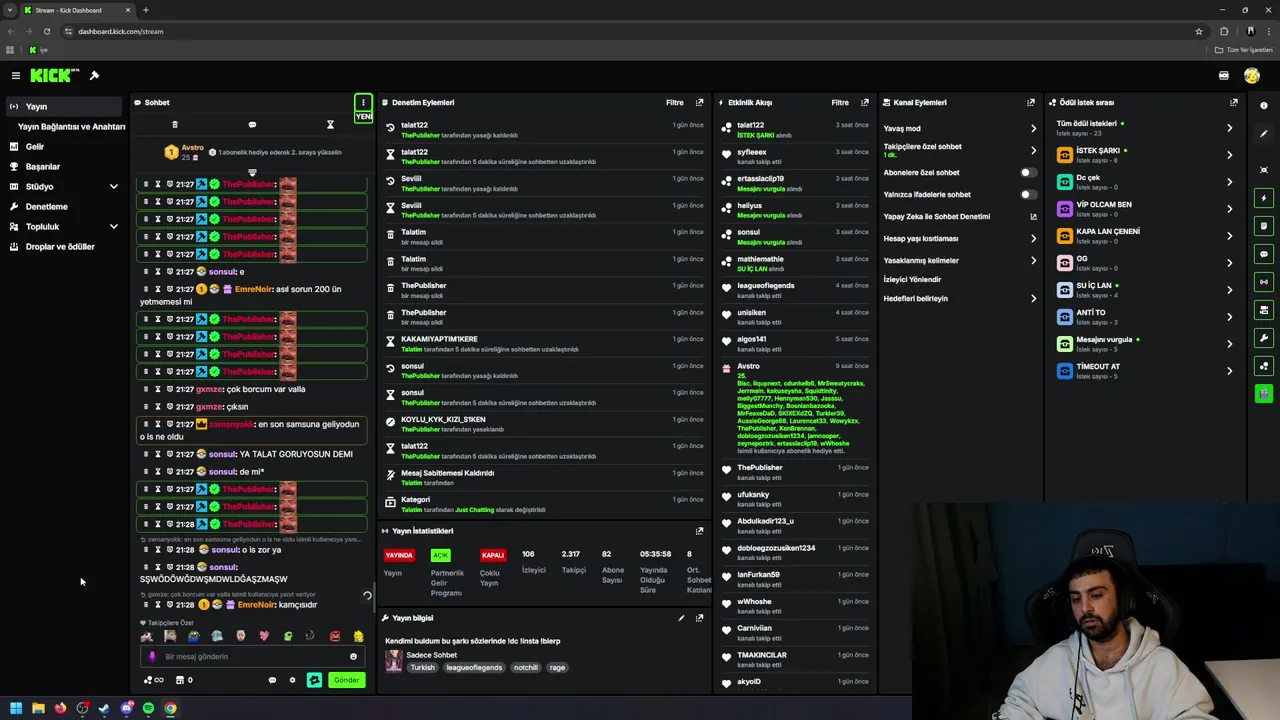Screen dimensions: 1280x720
Task: Pop out the Yayın bilgisi panel
Action: (699, 618)
